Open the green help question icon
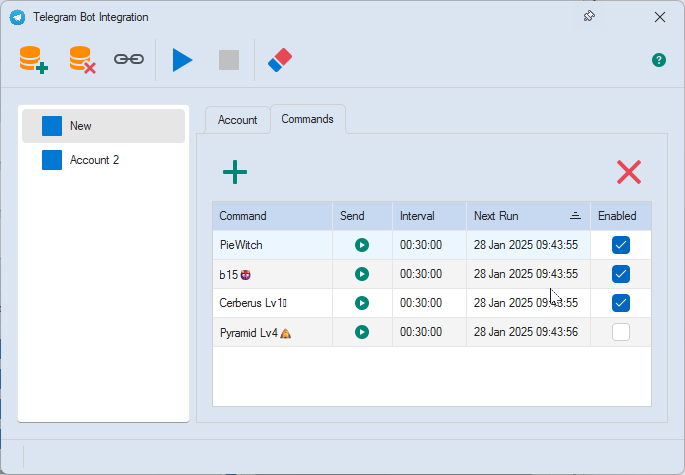This screenshot has height=475, width=685. [659, 60]
